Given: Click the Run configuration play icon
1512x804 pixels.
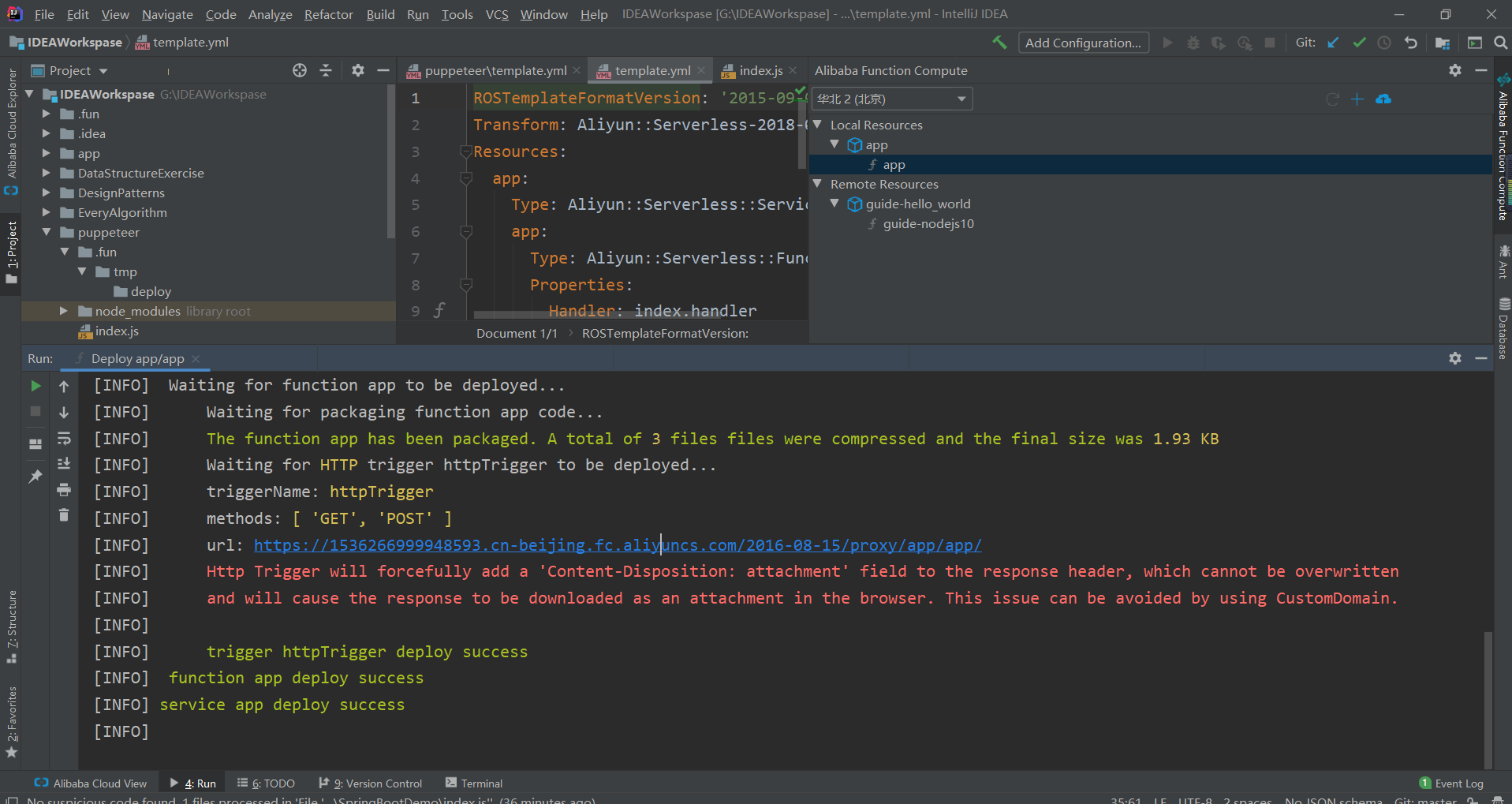Looking at the screenshot, I should pyautogui.click(x=1168, y=43).
